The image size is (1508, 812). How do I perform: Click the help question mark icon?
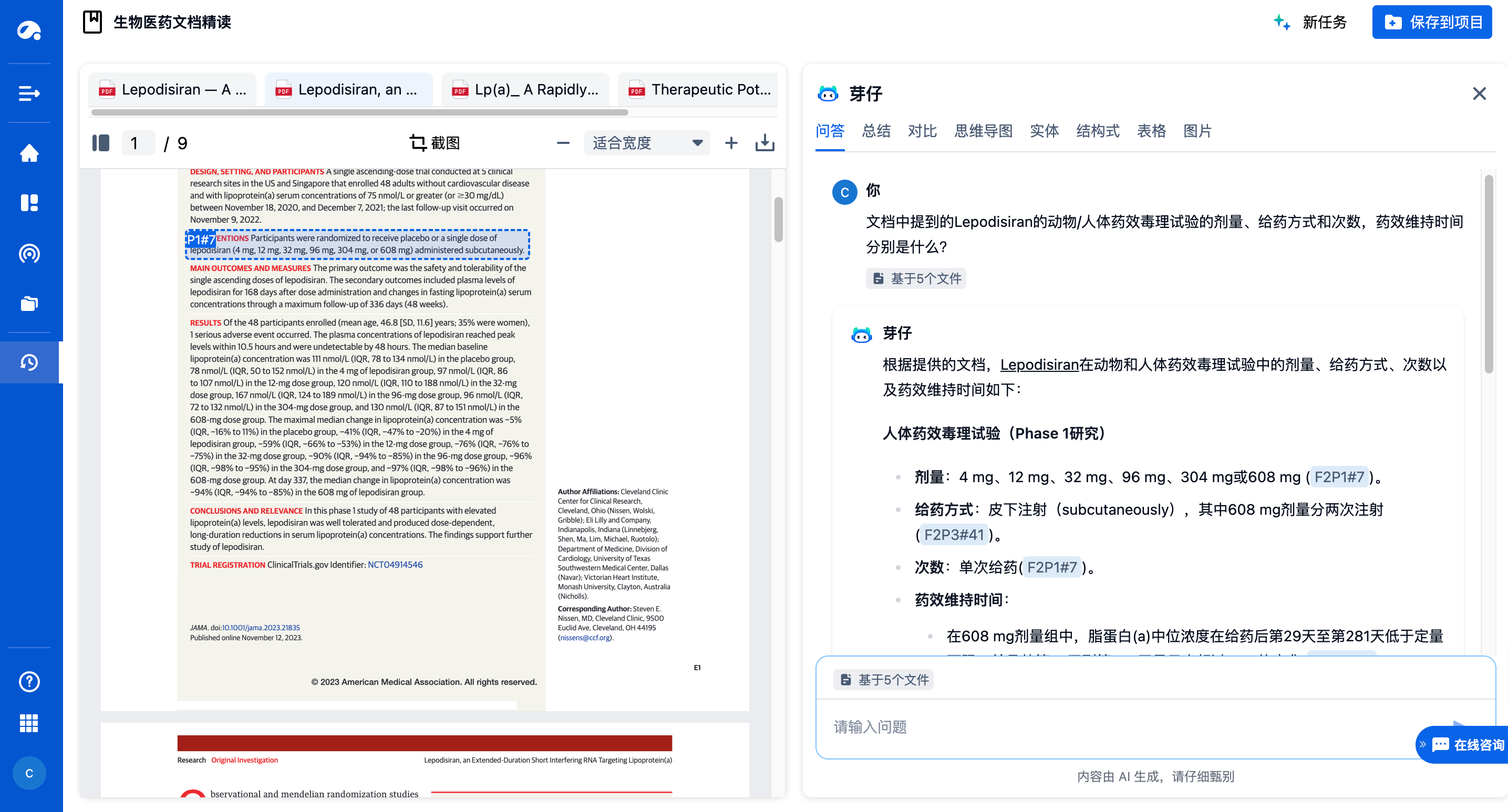[29, 682]
